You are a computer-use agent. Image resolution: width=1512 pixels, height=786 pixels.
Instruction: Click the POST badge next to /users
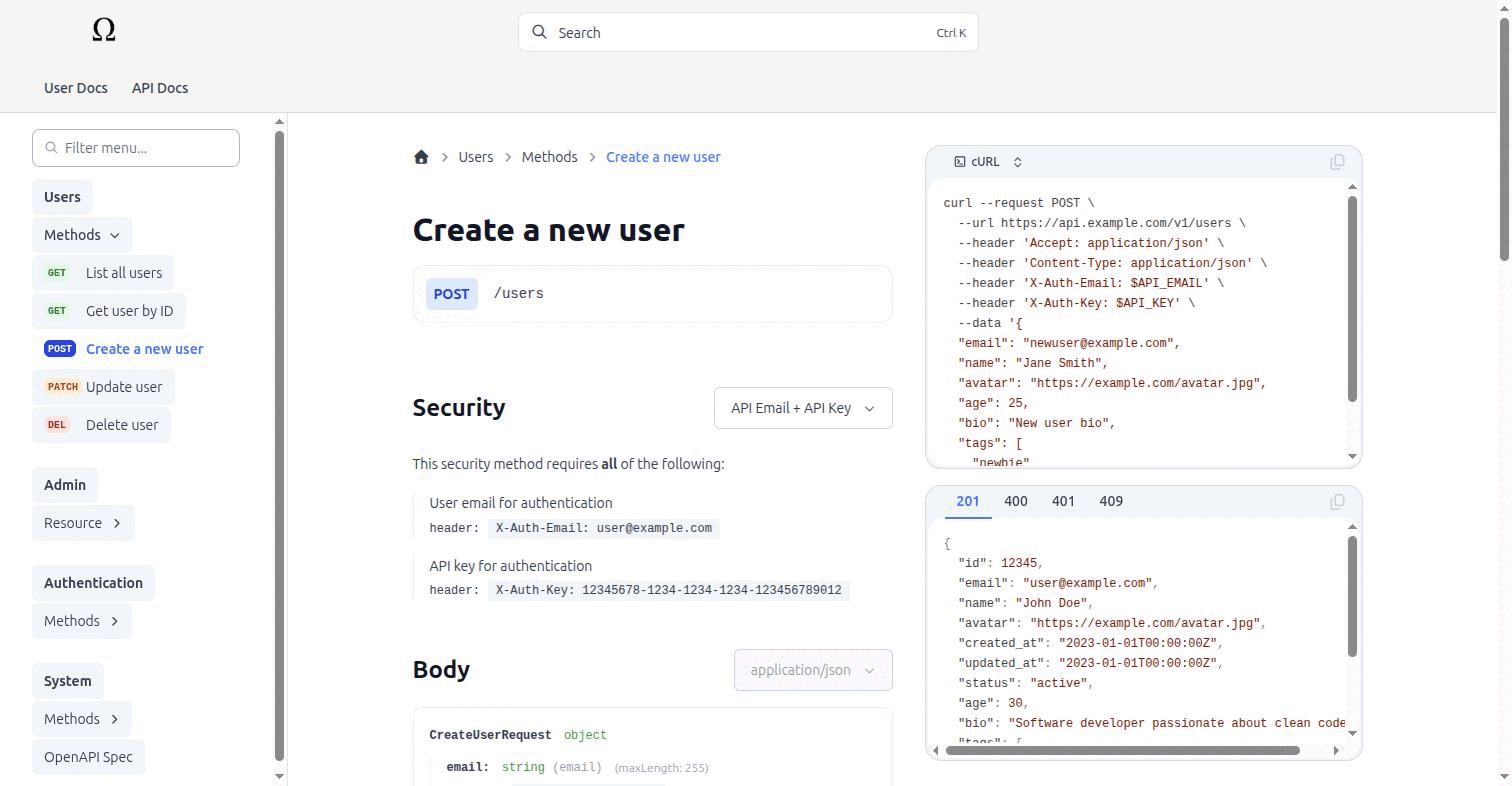451,294
